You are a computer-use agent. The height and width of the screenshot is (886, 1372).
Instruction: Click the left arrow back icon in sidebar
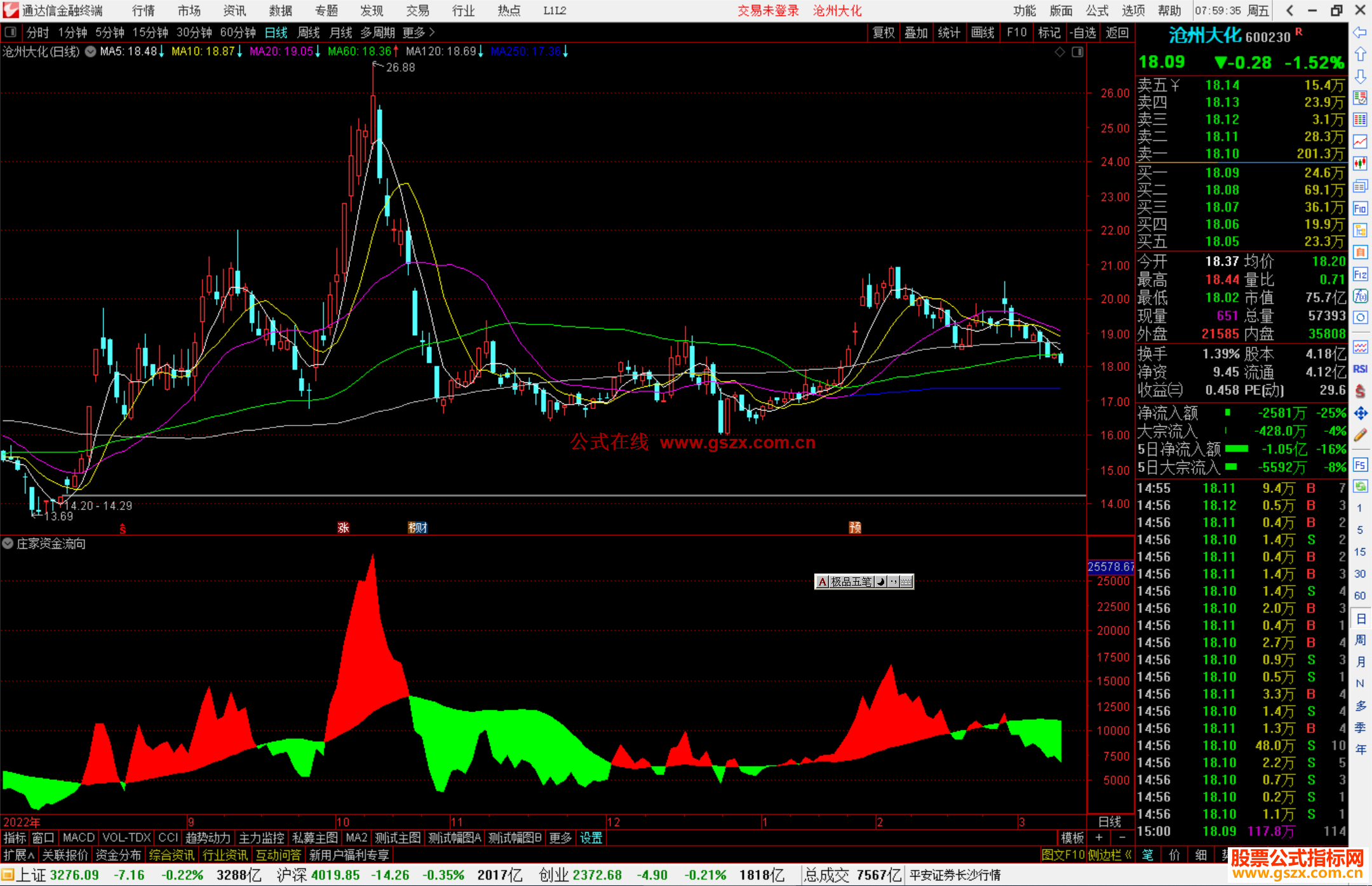[x=1360, y=32]
